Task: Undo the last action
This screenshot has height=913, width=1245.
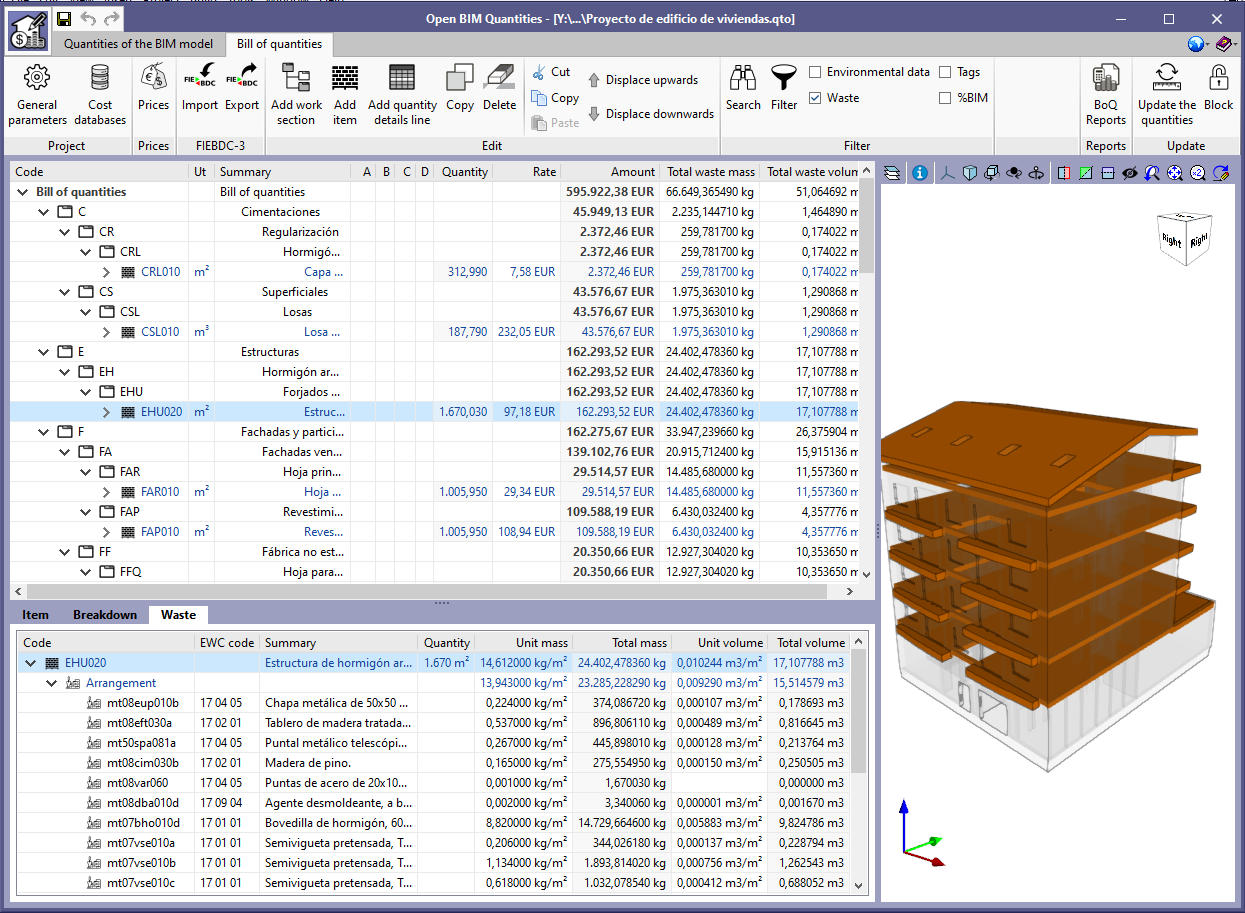Action: pyautogui.click(x=88, y=18)
